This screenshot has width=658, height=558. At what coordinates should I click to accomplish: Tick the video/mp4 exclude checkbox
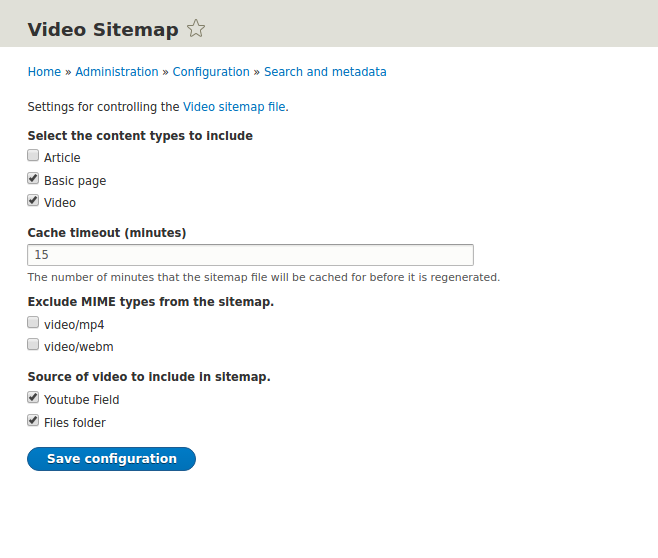pyautogui.click(x=33, y=323)
